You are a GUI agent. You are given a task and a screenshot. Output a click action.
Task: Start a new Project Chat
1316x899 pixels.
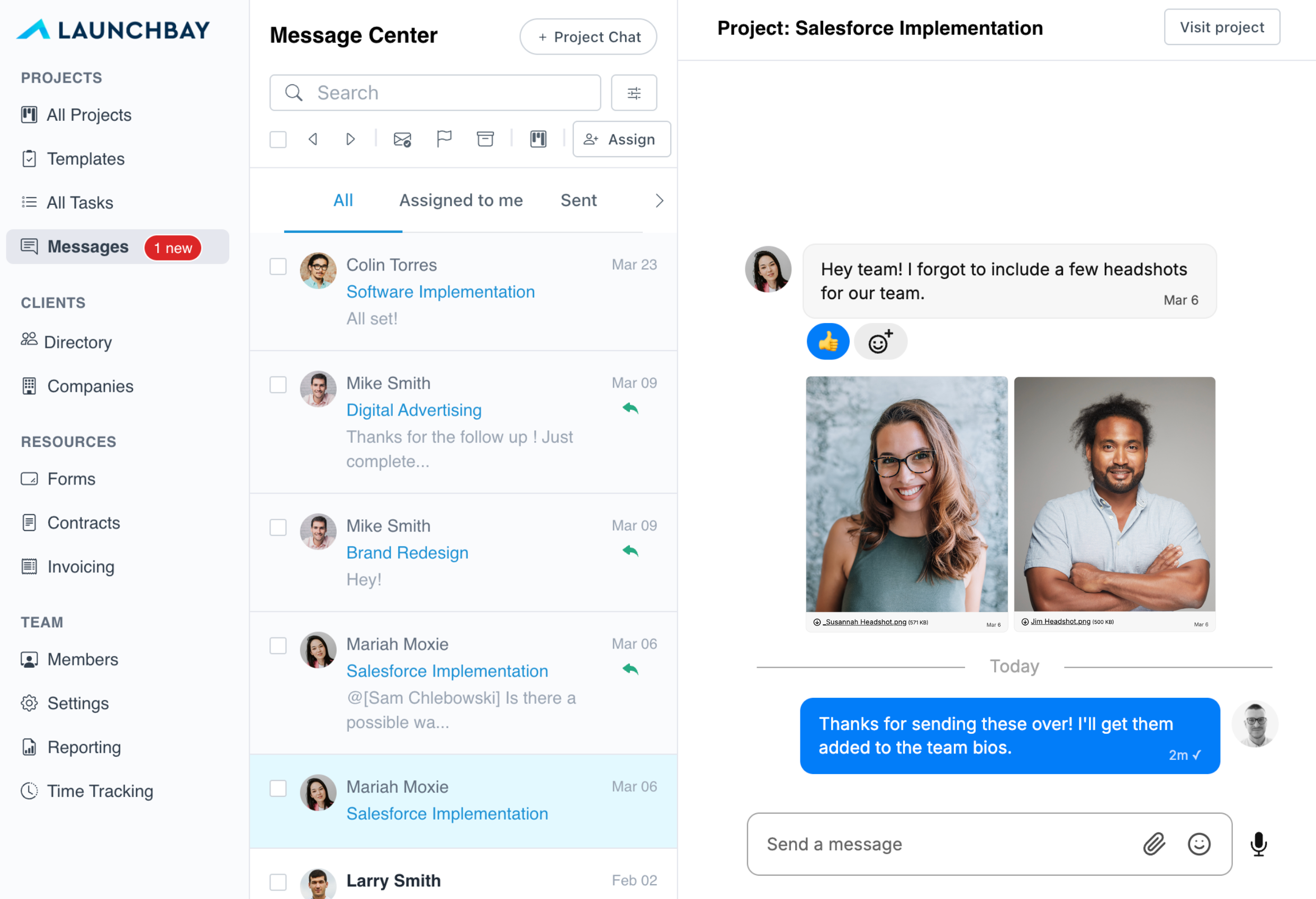click(x=588, y=37)
